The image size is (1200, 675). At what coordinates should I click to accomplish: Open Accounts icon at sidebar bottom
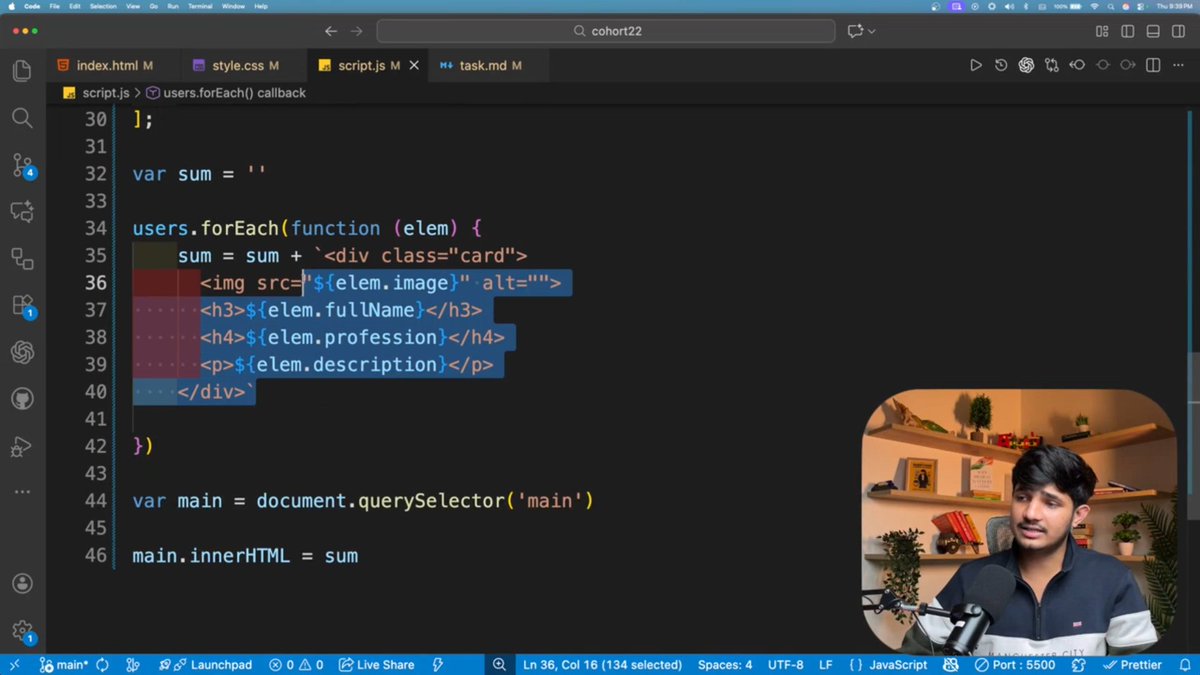pos(22,583)
